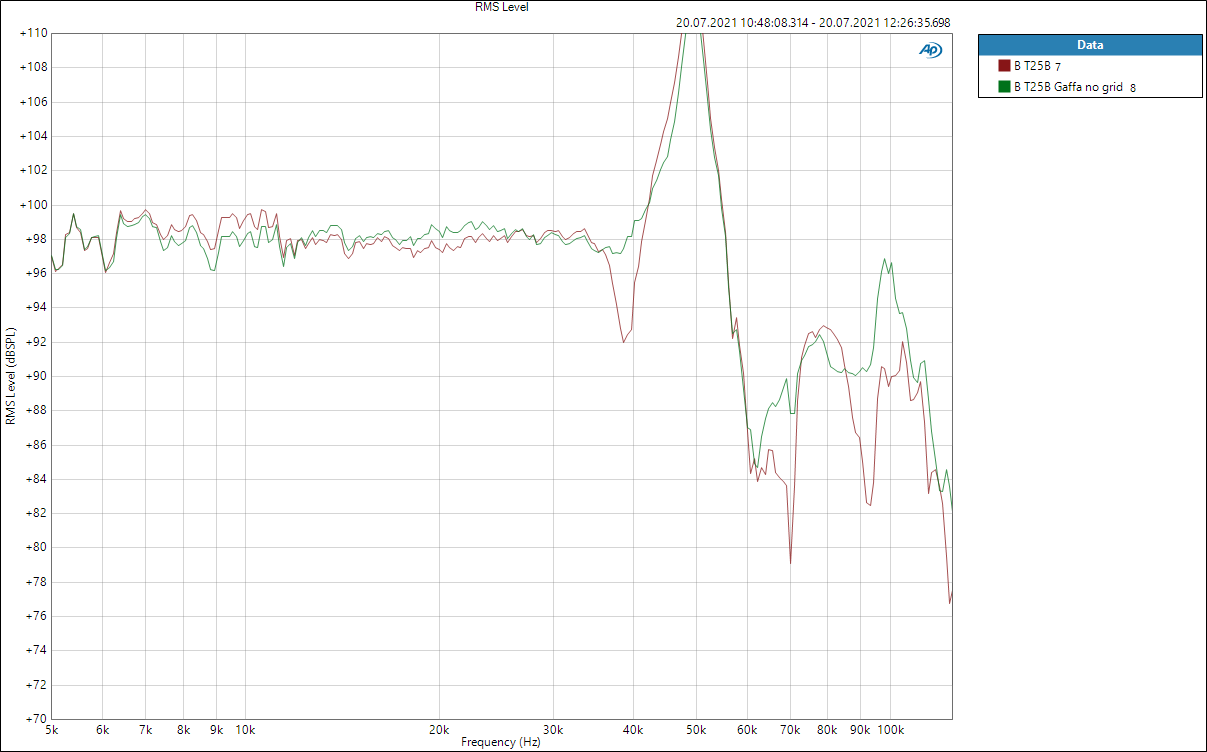Click the +84 y-axis value
This screenshot has width=1207, height=752.
tap(36, 479)
